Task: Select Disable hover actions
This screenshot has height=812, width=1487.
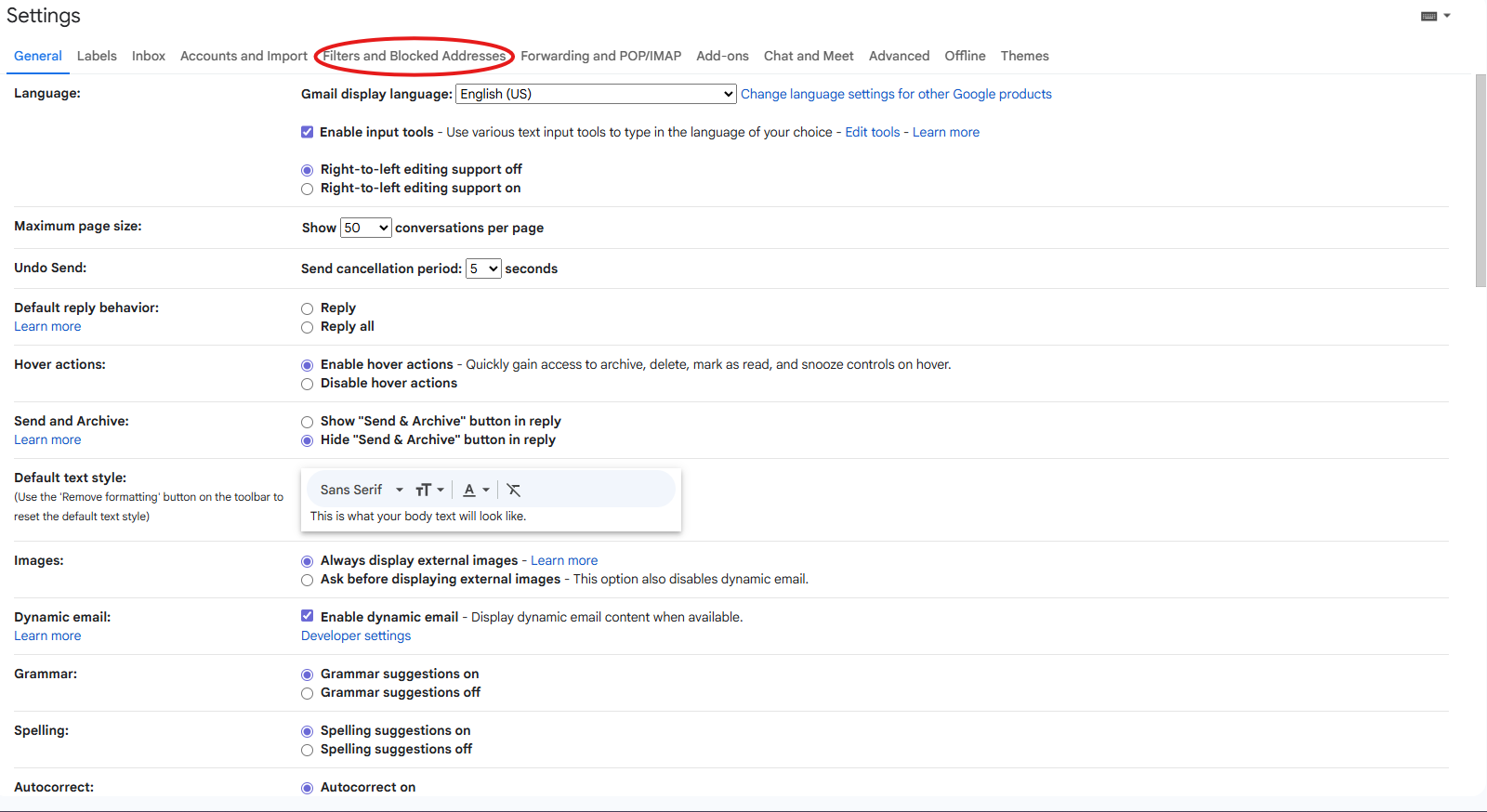Action: pyautogui.click(x=307, y=384)
